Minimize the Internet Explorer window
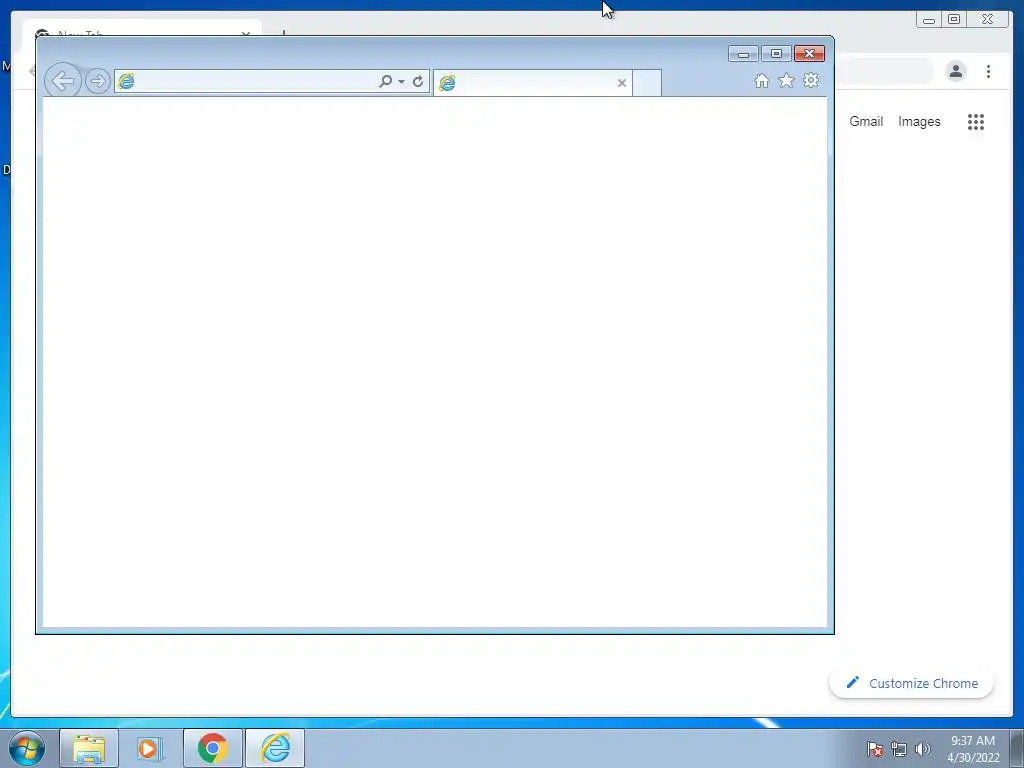 (x=743, y=54)
